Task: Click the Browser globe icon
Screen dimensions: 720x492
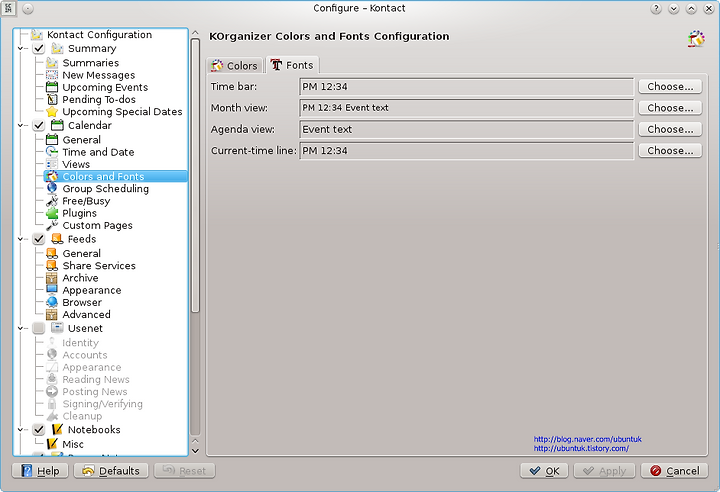Action: (x=52, y=302)
